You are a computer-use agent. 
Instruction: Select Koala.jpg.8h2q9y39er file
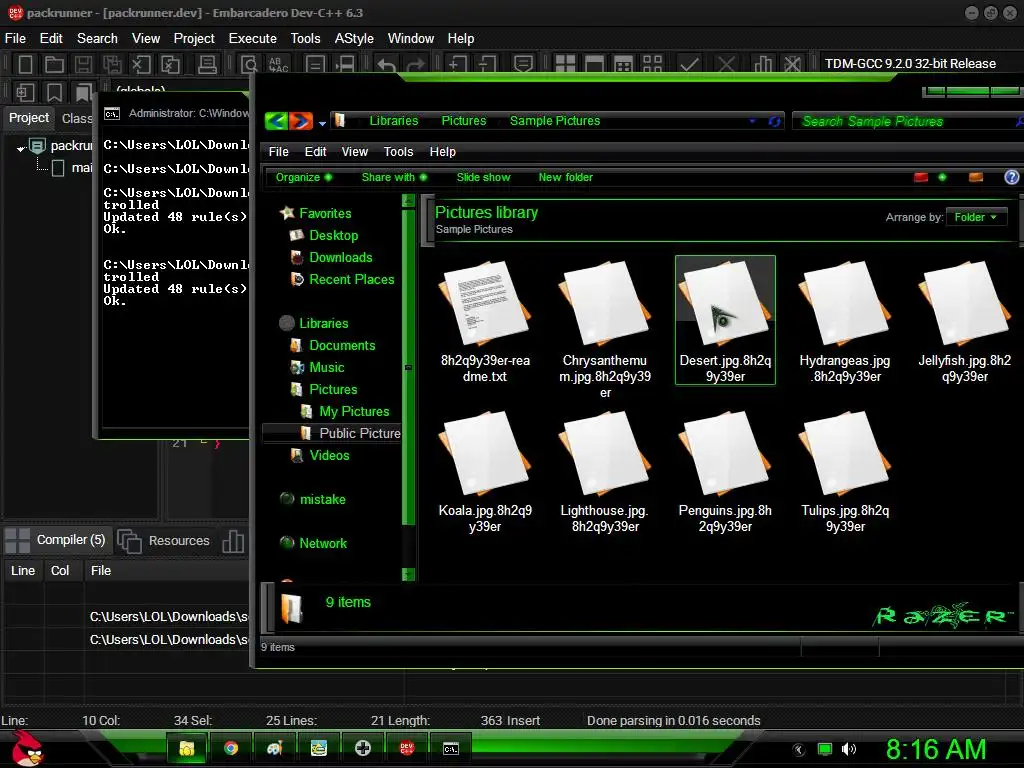coord(485,472)
